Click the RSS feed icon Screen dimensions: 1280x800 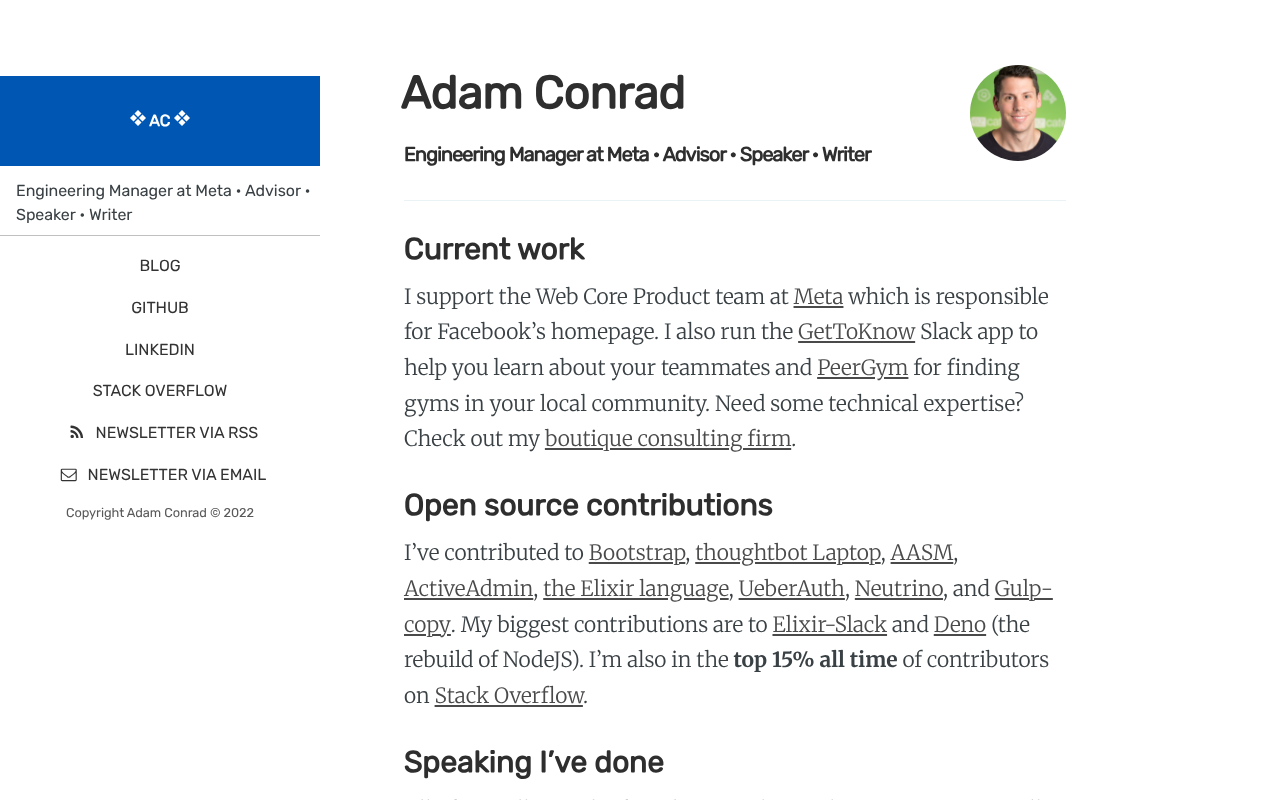pyautogui.click(x=77, y=433)
